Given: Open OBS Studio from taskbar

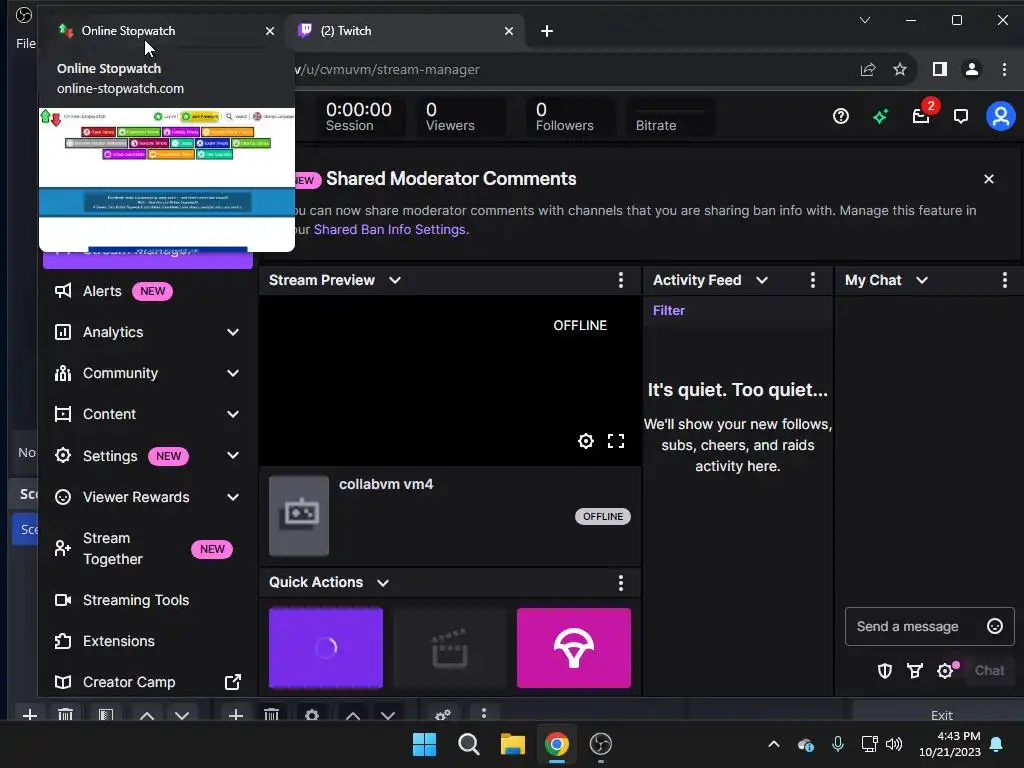Looking at the screenshot, I should 600,744.
